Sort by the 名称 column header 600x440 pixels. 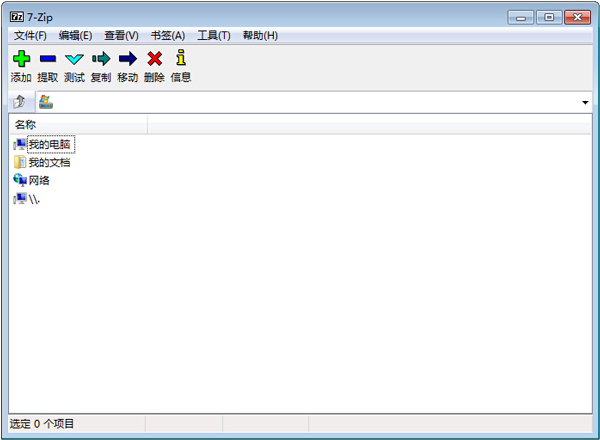pos(78,124)
